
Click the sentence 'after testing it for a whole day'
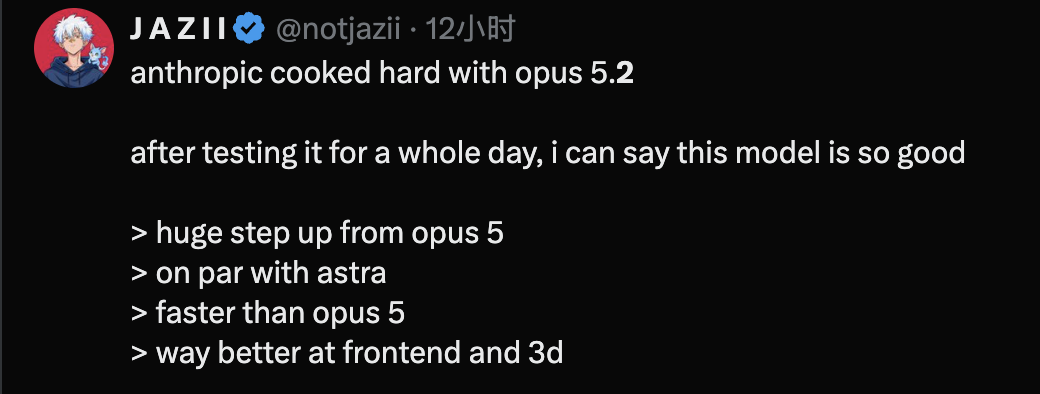click(337, 153)
